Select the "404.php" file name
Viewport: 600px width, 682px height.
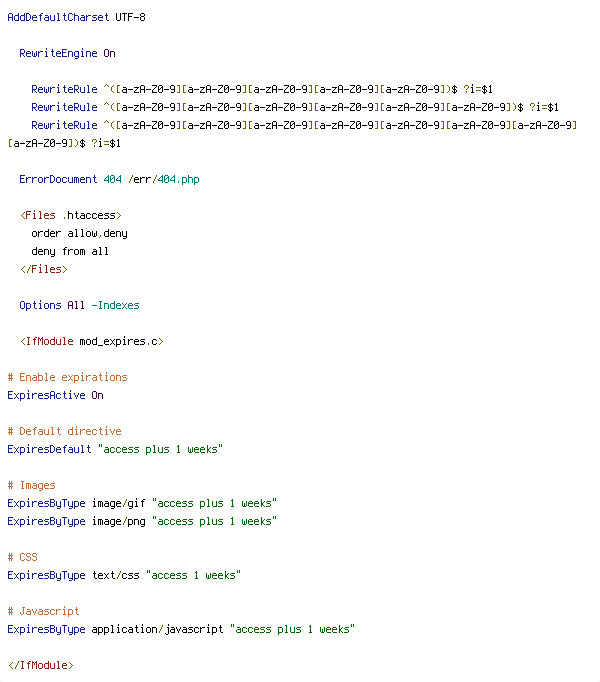pyautogui.click(x=178, y=180)
